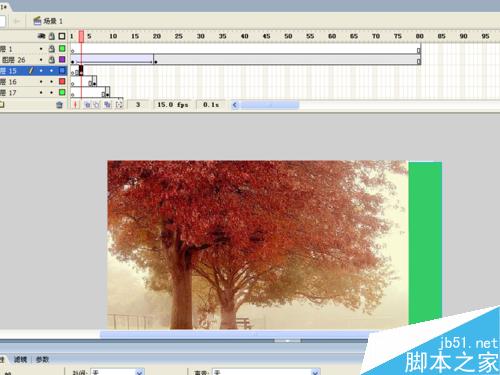Image resolution: width=500 pixels, height=375 pixels.
Task: Click the elapsed time 0.1s
Action: tap(211, 105)
